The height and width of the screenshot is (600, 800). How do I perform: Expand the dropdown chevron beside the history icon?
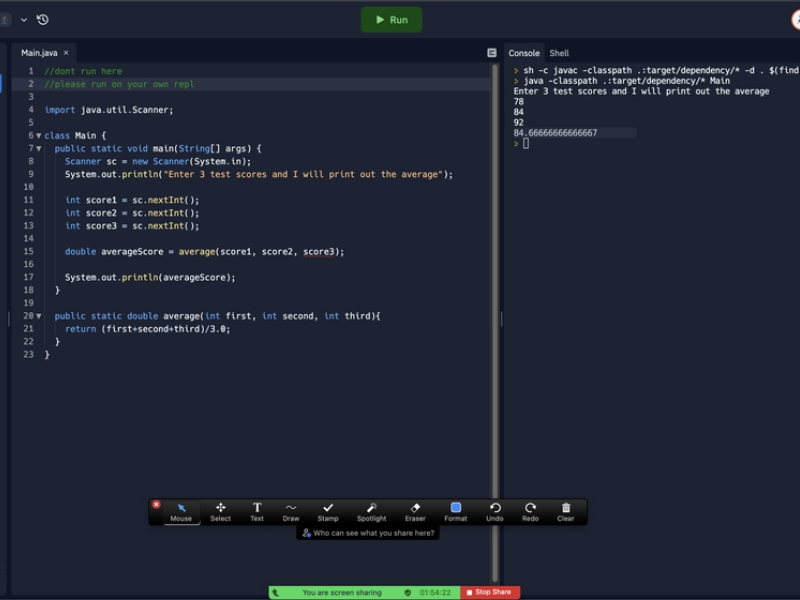[x=23, y=20]
